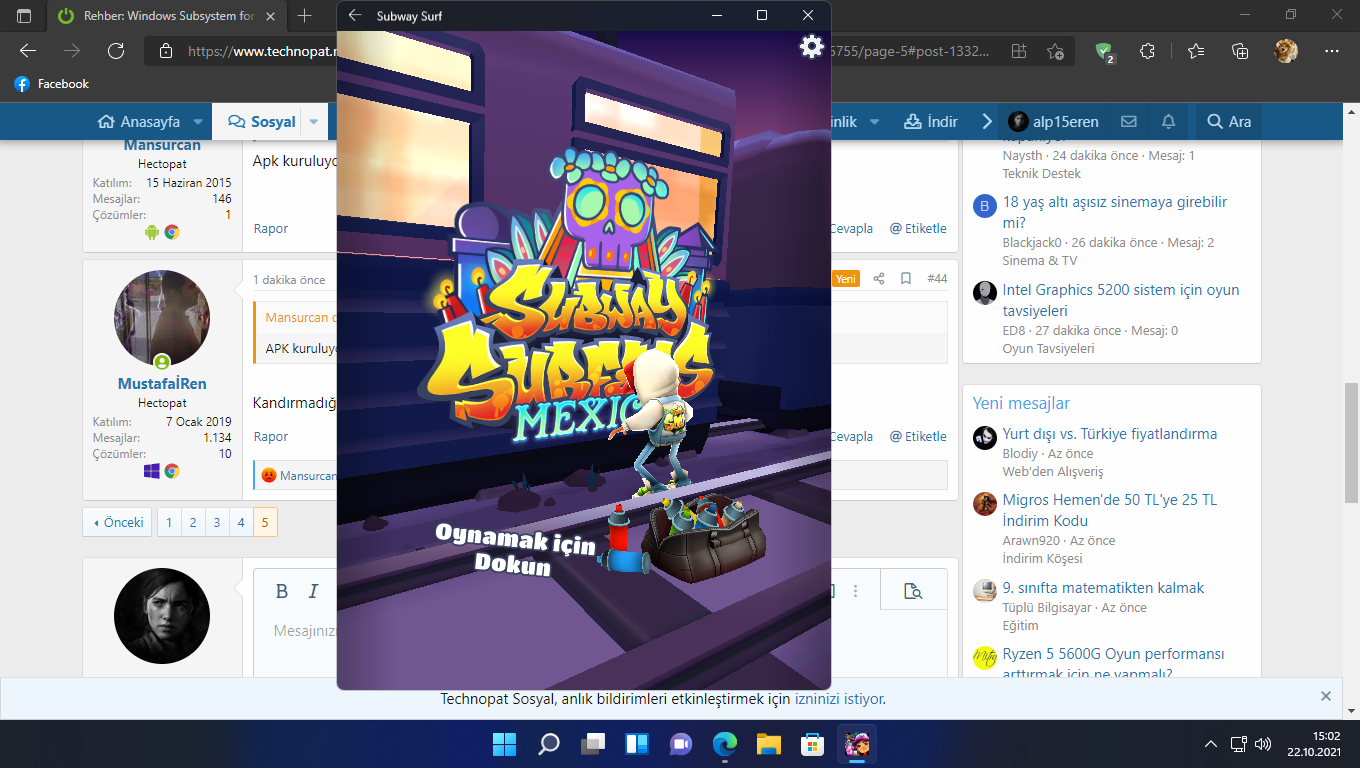The image size is (1360, 768).
Task: Click the back arrow in Subway Surf window
Action: pos(355,16)
